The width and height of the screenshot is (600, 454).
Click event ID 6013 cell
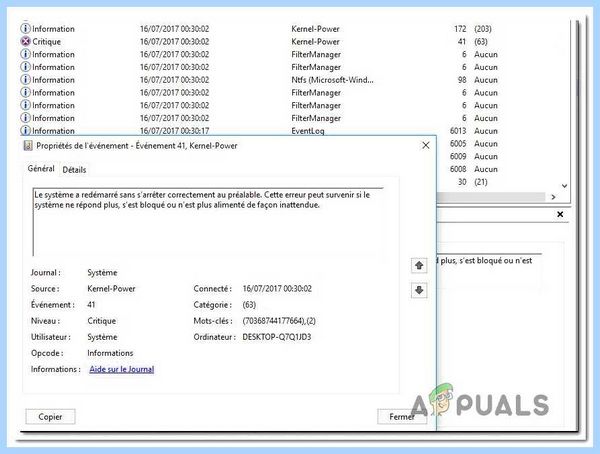click(x=458, y=131)
